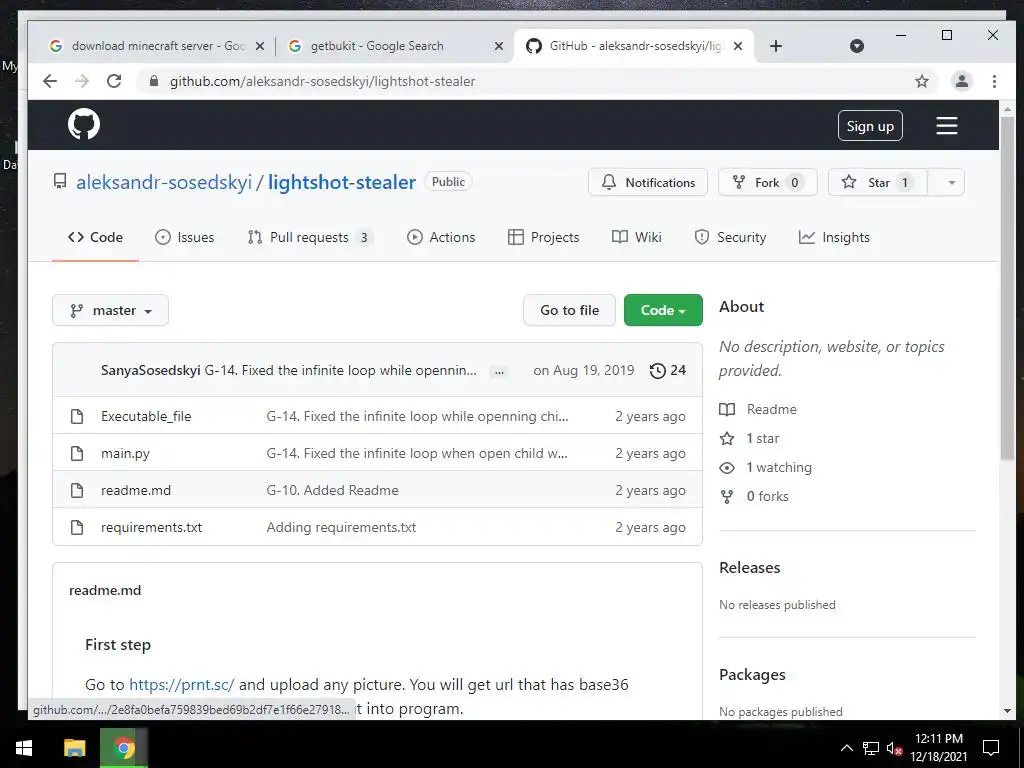Close the GitHub tab
Screen dimensions: 1024x768
point(738,46)
